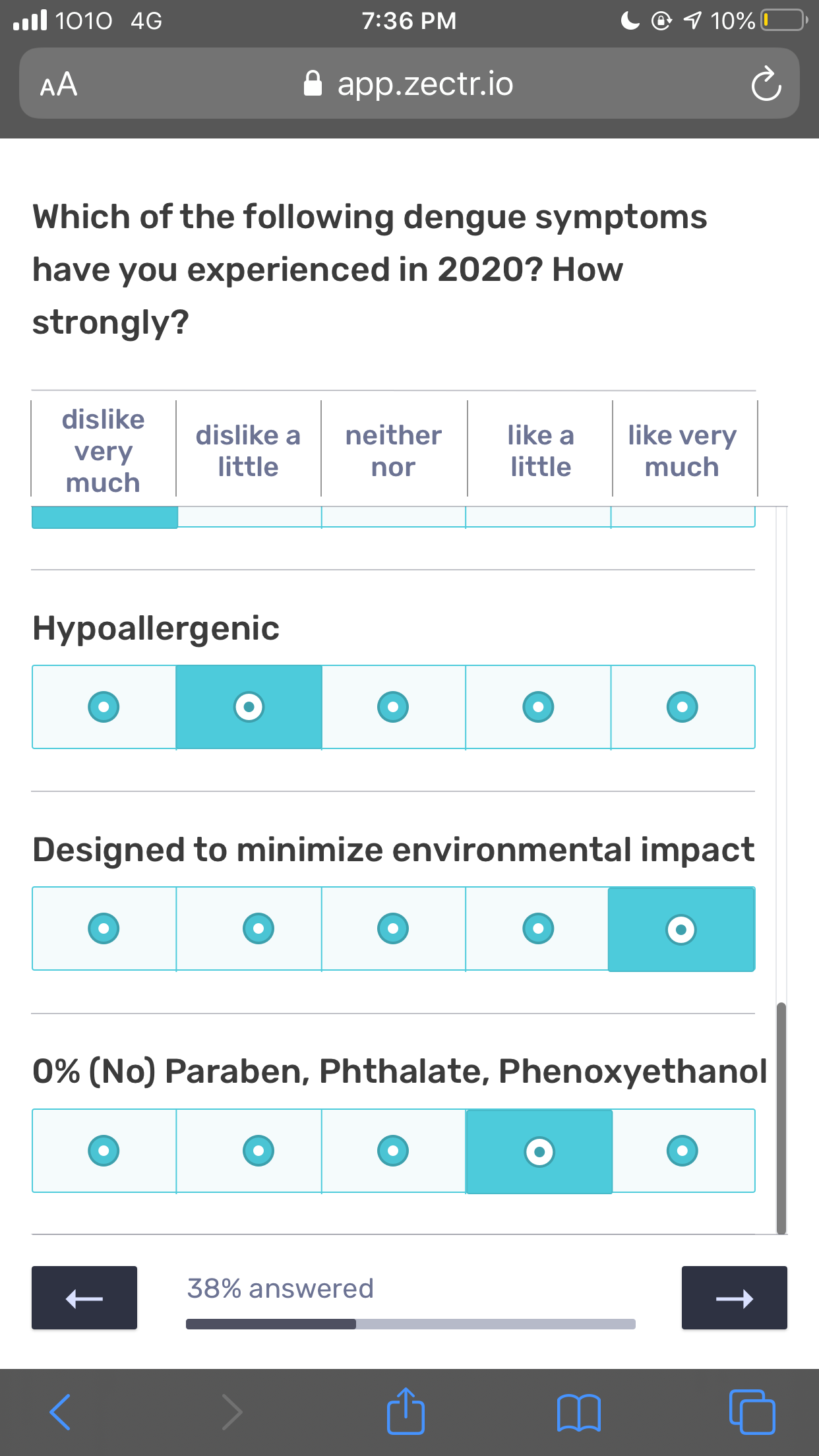Screen dimensions: 819x1456
Task: Tap the app.zectr.io address field
Action: [x=409, y=84]
